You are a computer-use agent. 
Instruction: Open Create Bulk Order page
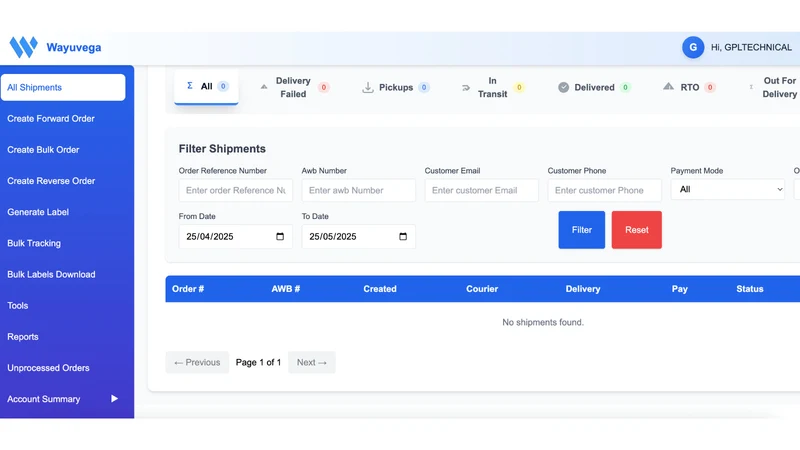(x=63, y=149)
